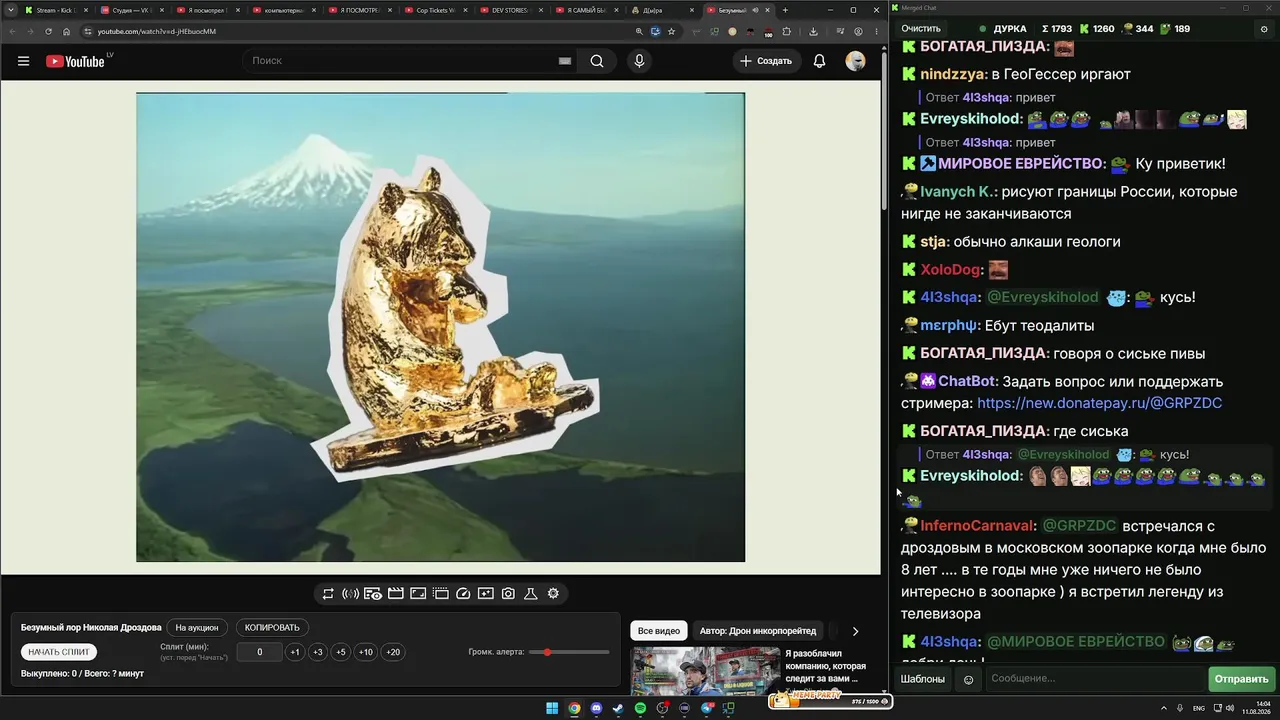Open the browser extensions puzzle icon
The image size is (1280, 720).
coord(786,31)
